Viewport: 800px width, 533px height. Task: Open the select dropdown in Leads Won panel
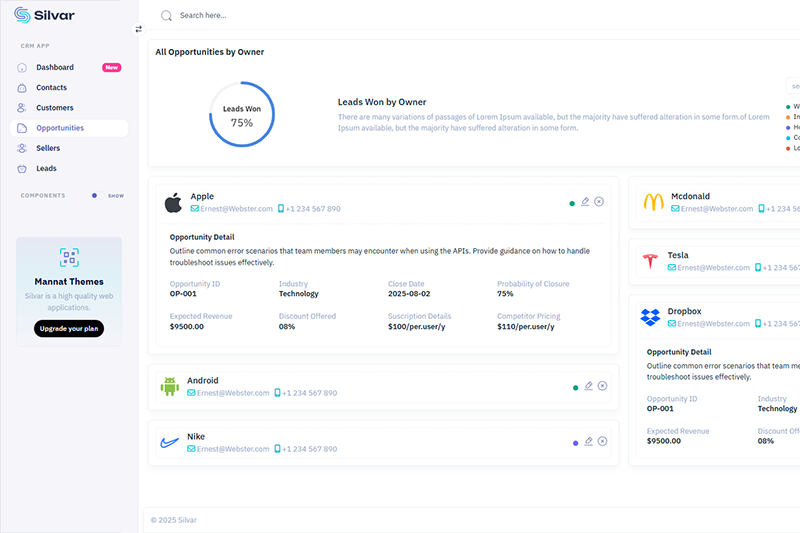pyautogui.click(x=794, y=86)
